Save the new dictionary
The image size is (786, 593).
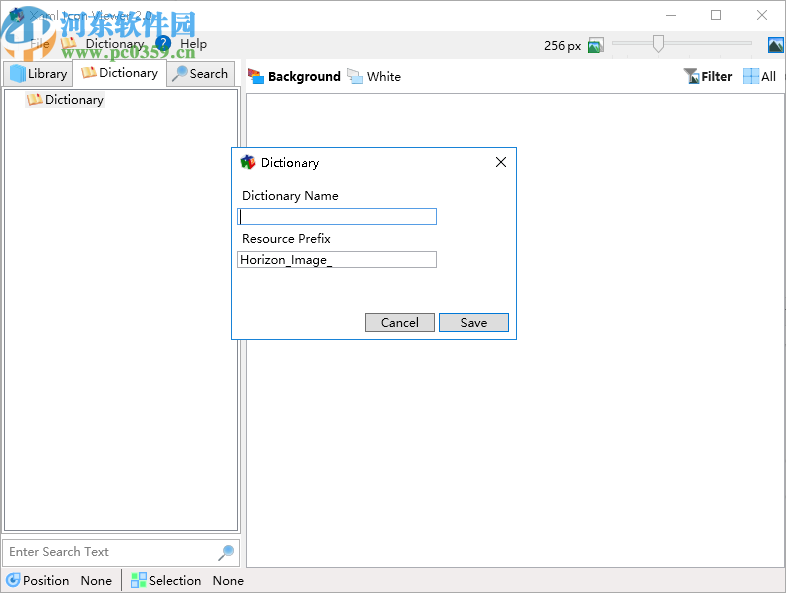pyautogui.click(x=474, y=322)
